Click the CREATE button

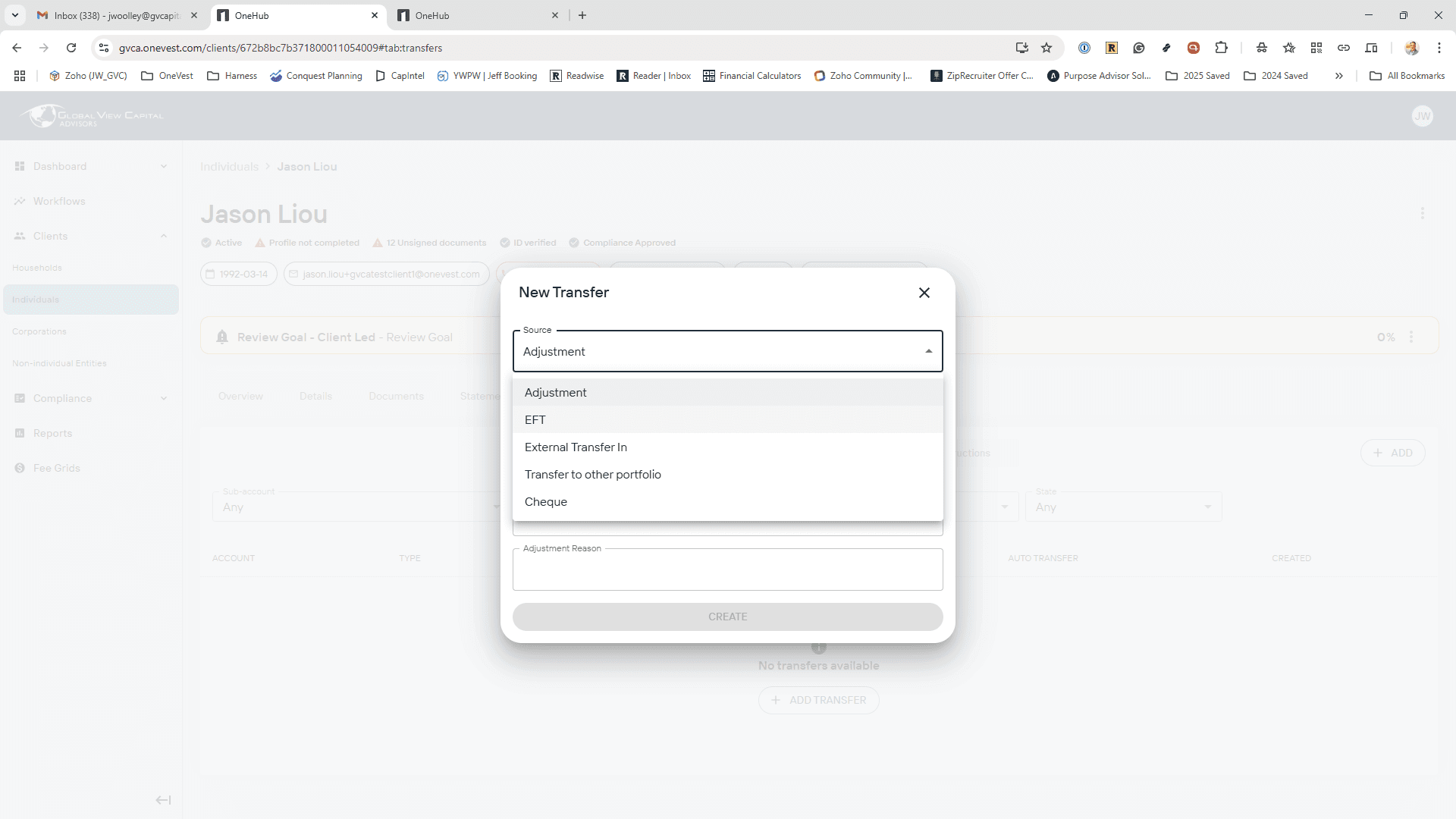727,617
